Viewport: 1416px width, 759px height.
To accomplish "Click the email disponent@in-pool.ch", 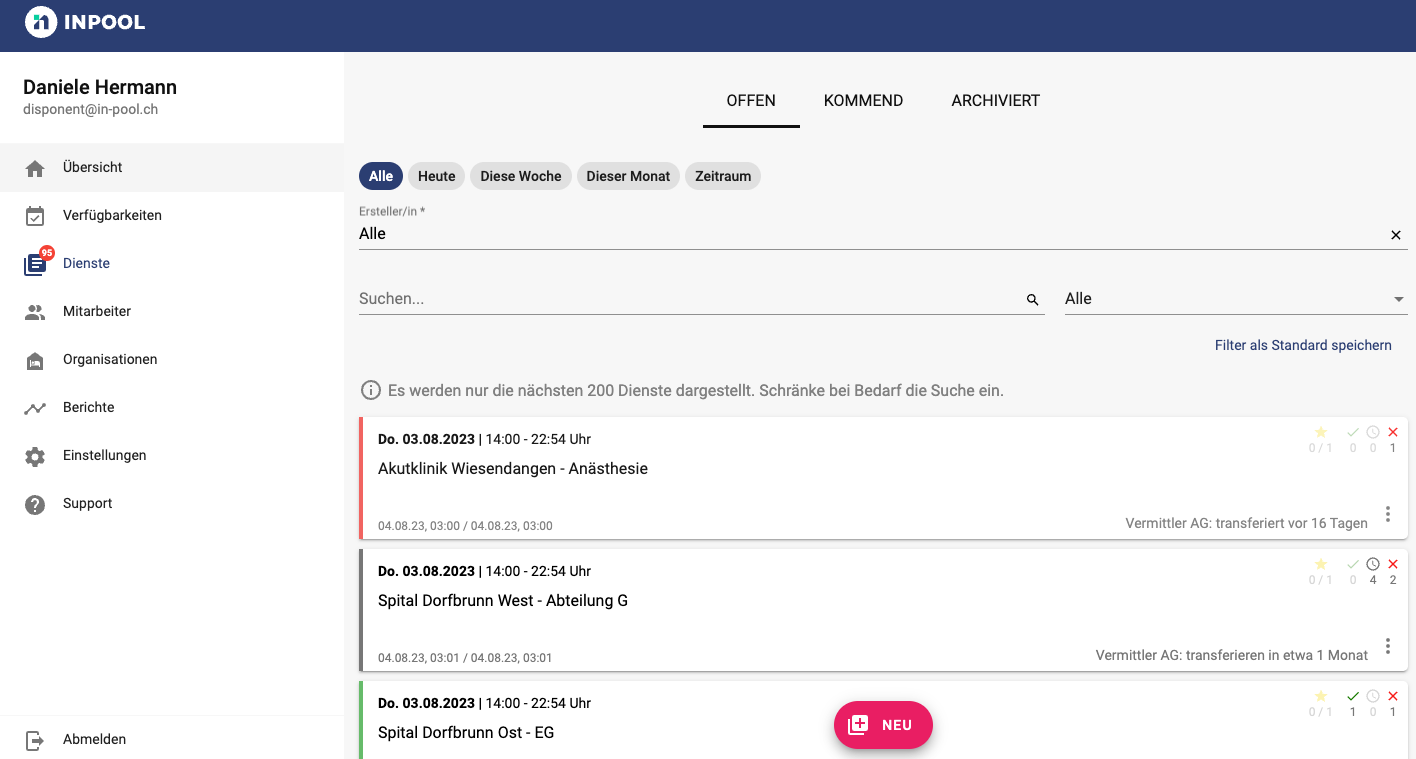I will (x=91, y=110).
